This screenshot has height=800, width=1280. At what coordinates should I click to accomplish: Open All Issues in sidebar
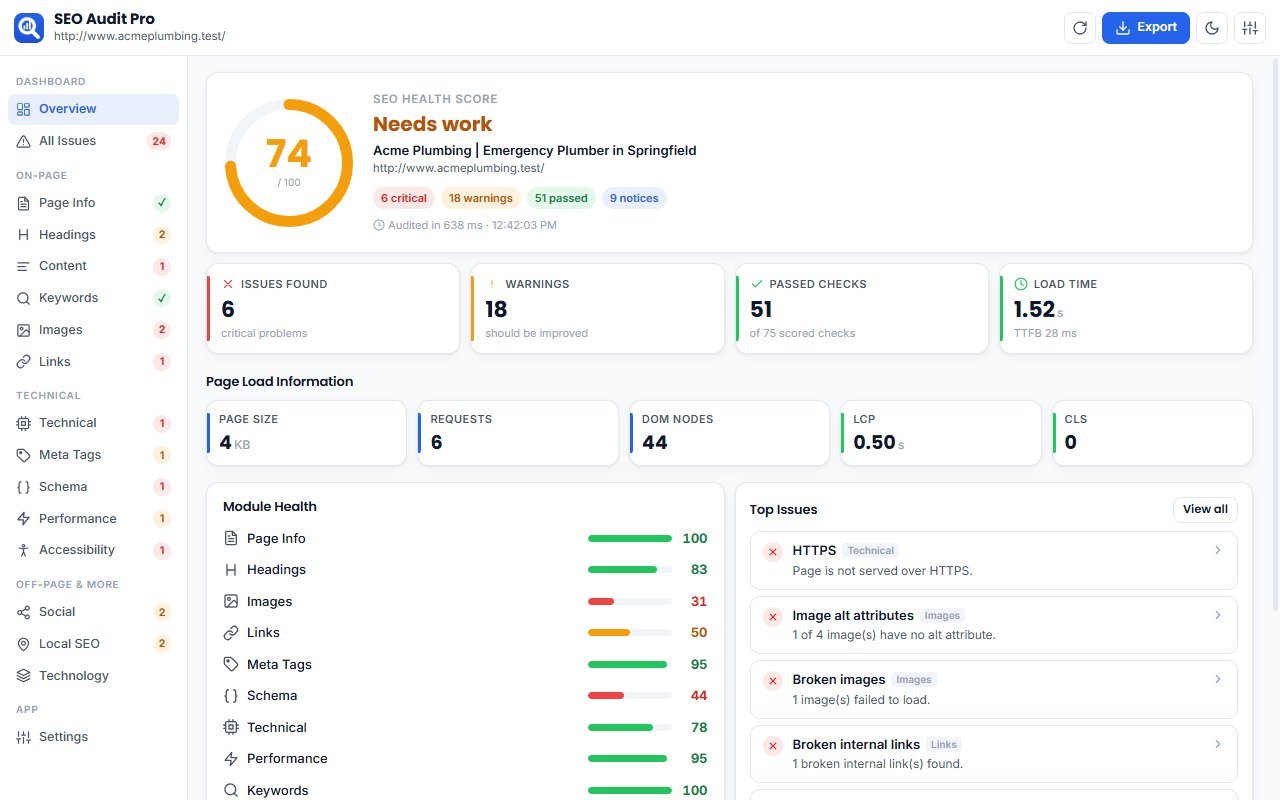click(x=93, y=141)
